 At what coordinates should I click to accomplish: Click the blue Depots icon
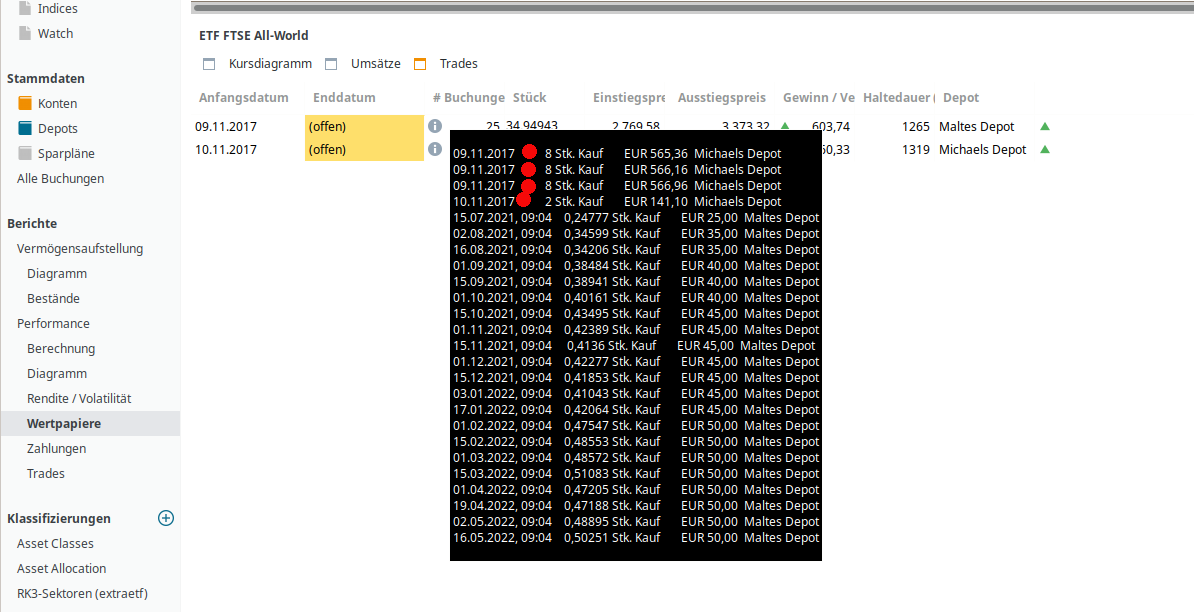25,128
